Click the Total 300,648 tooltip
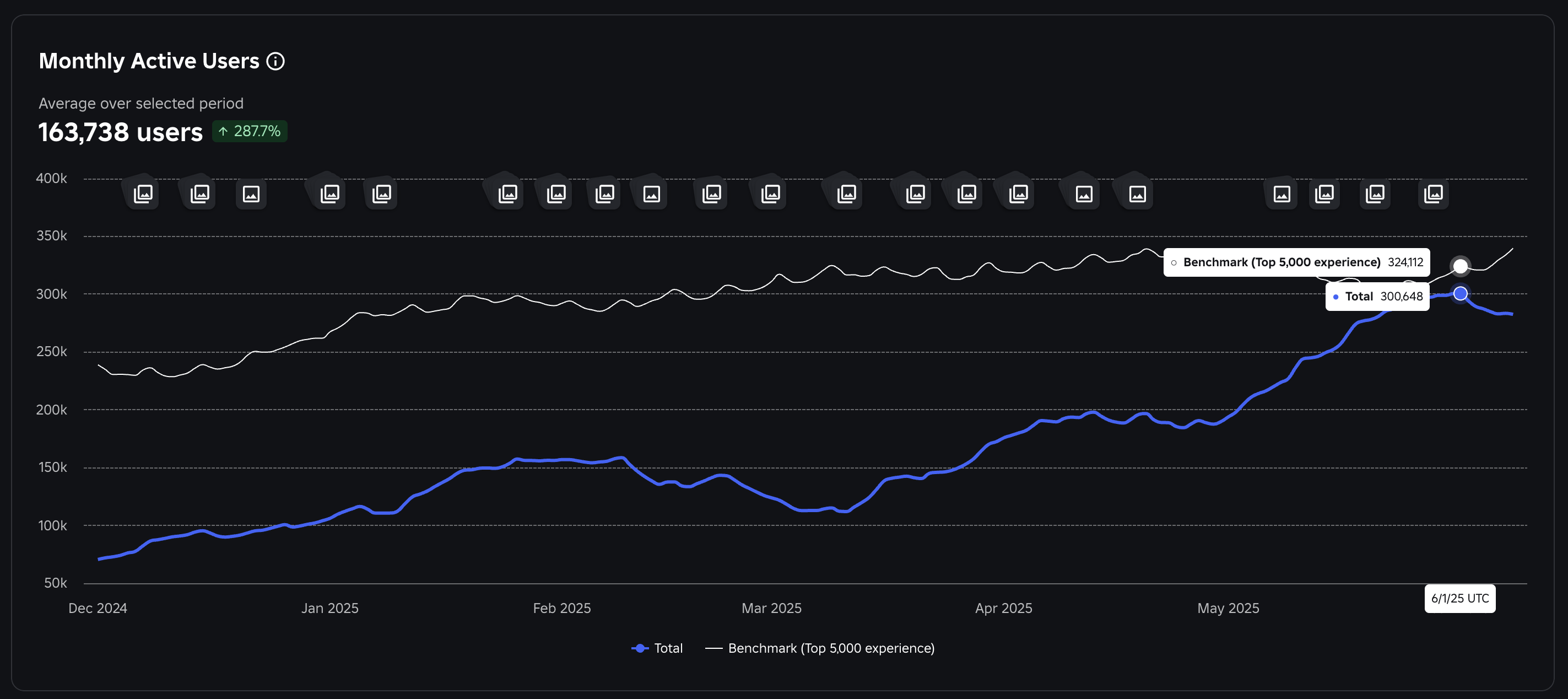 coord(1377,297)
